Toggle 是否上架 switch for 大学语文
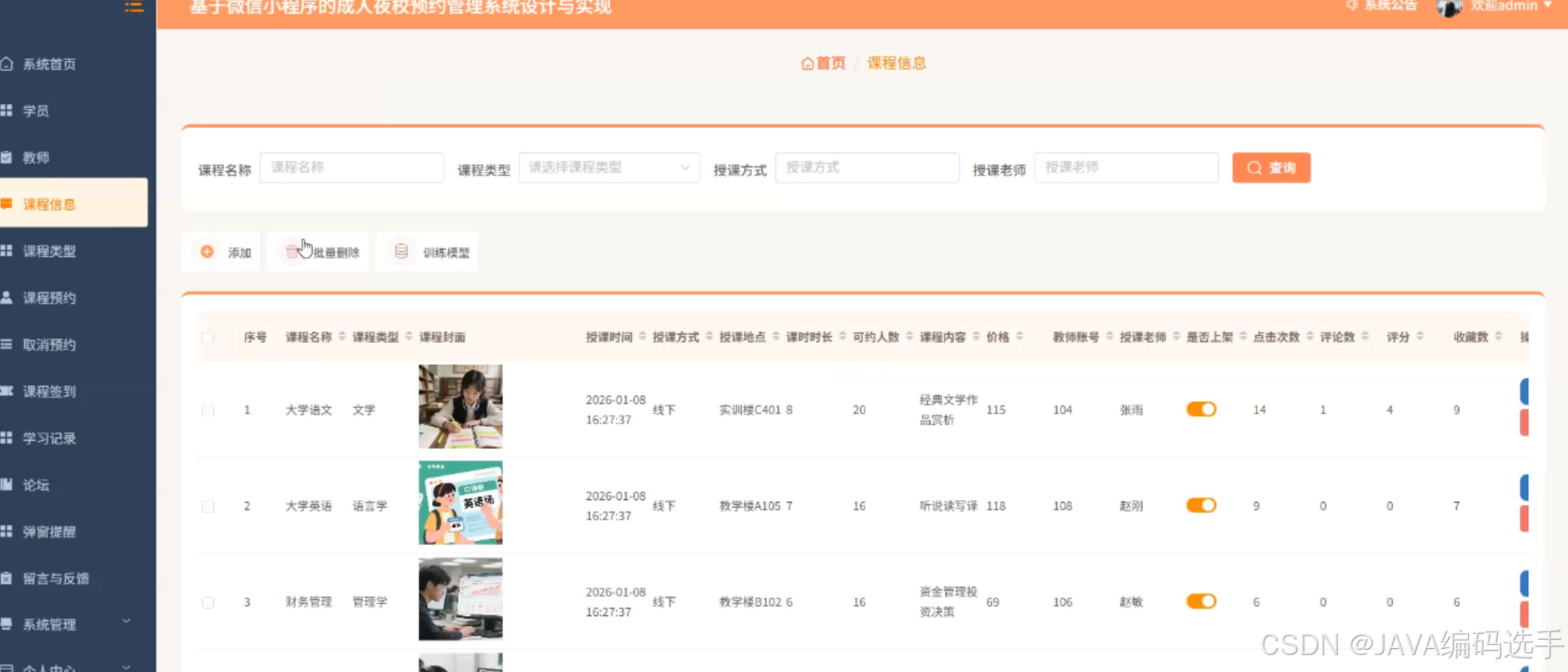1568x672 pixels. (x=1201, y=410)
